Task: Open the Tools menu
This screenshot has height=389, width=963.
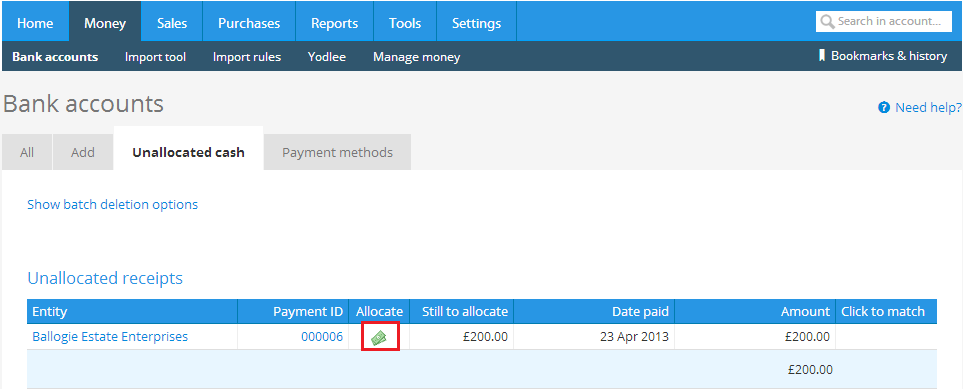Action: [x=405, y=23]
